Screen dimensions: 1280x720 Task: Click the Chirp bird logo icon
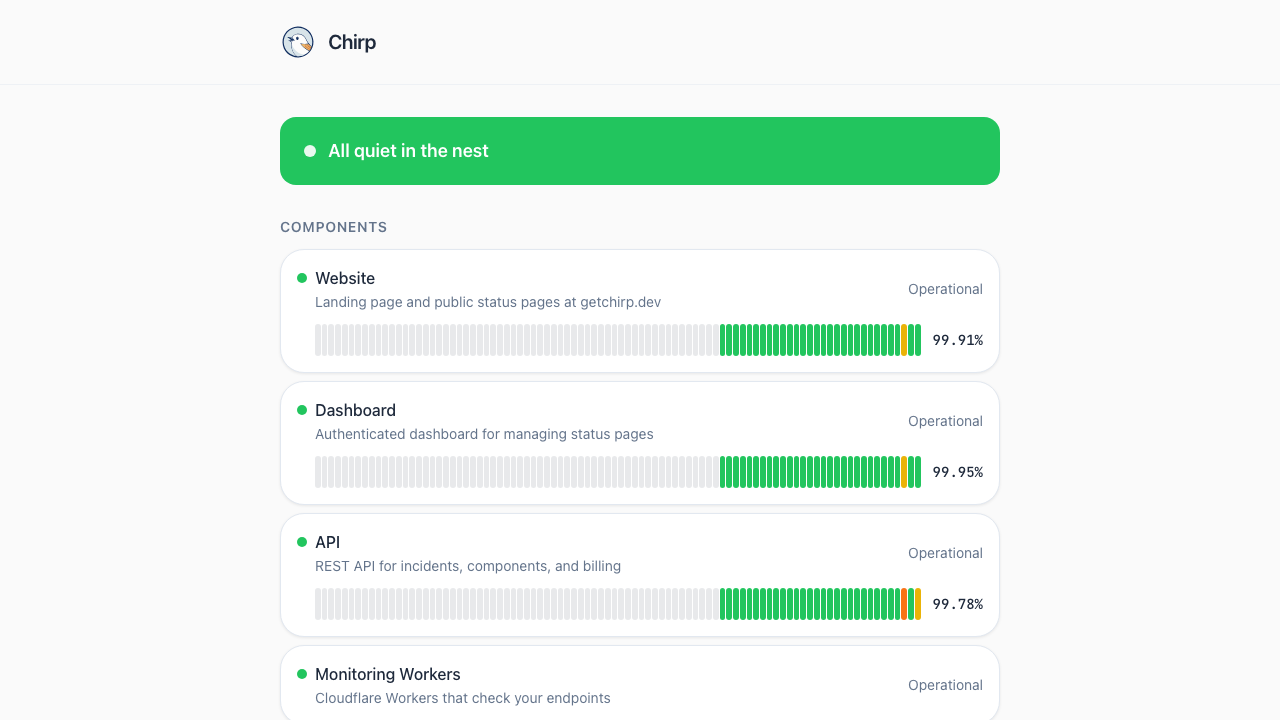point(298,42)
